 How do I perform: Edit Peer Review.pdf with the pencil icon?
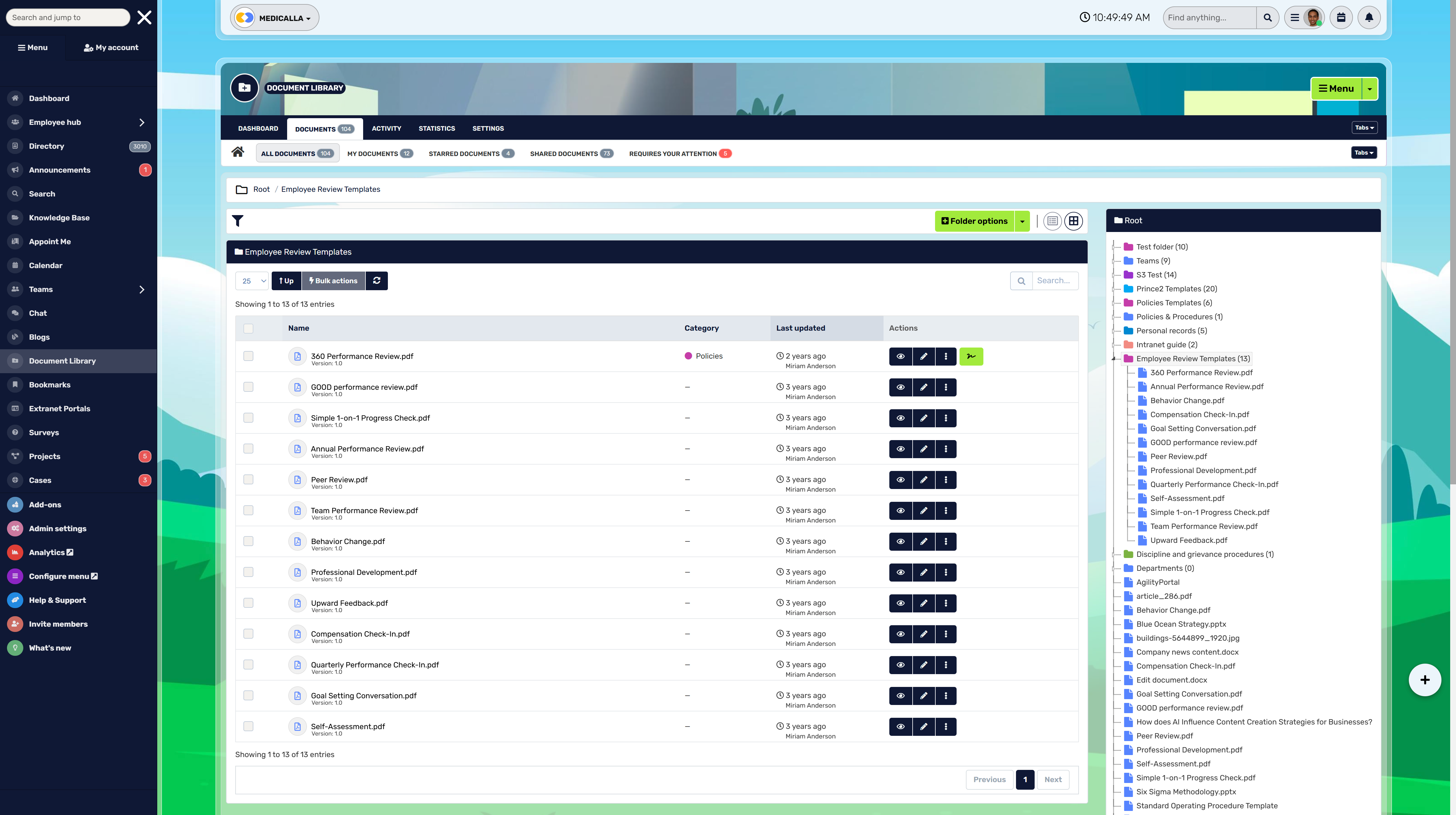(924, 479)
